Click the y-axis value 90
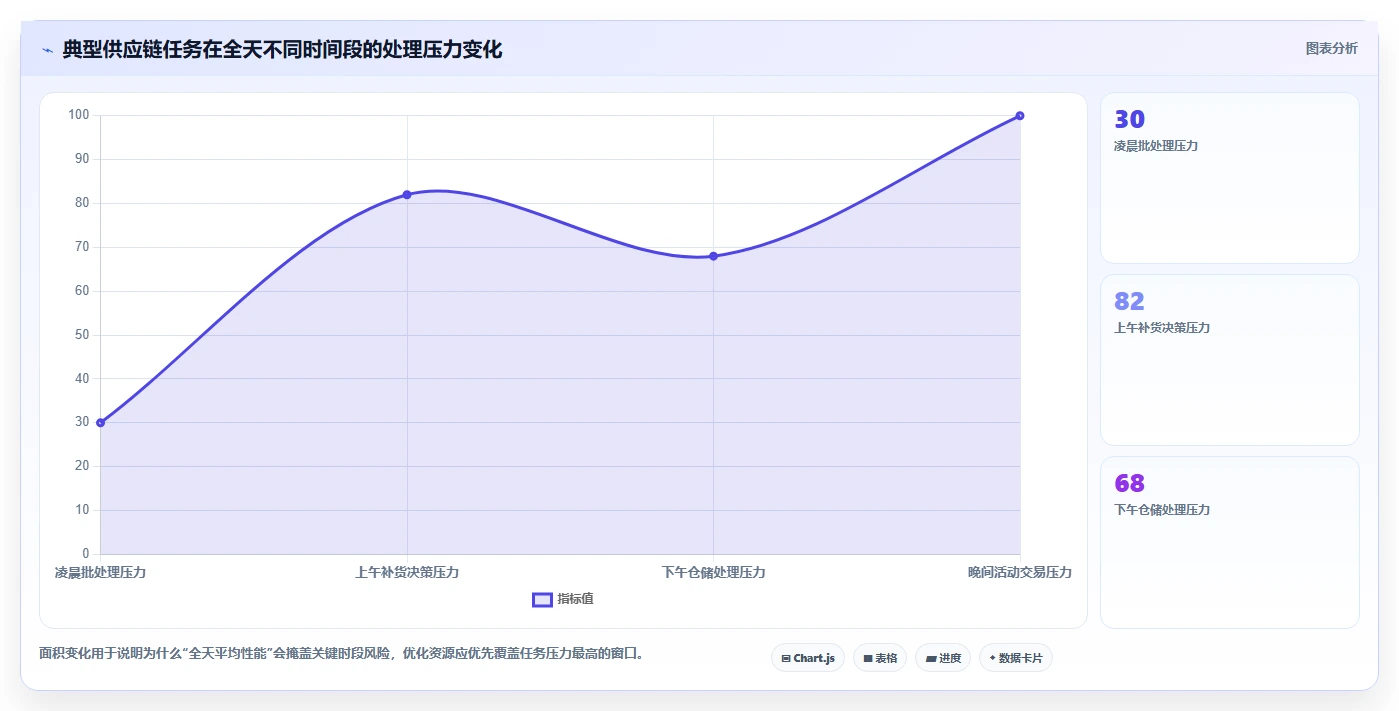The width and height of the screenshot is (1399, 711). point(82,159)
